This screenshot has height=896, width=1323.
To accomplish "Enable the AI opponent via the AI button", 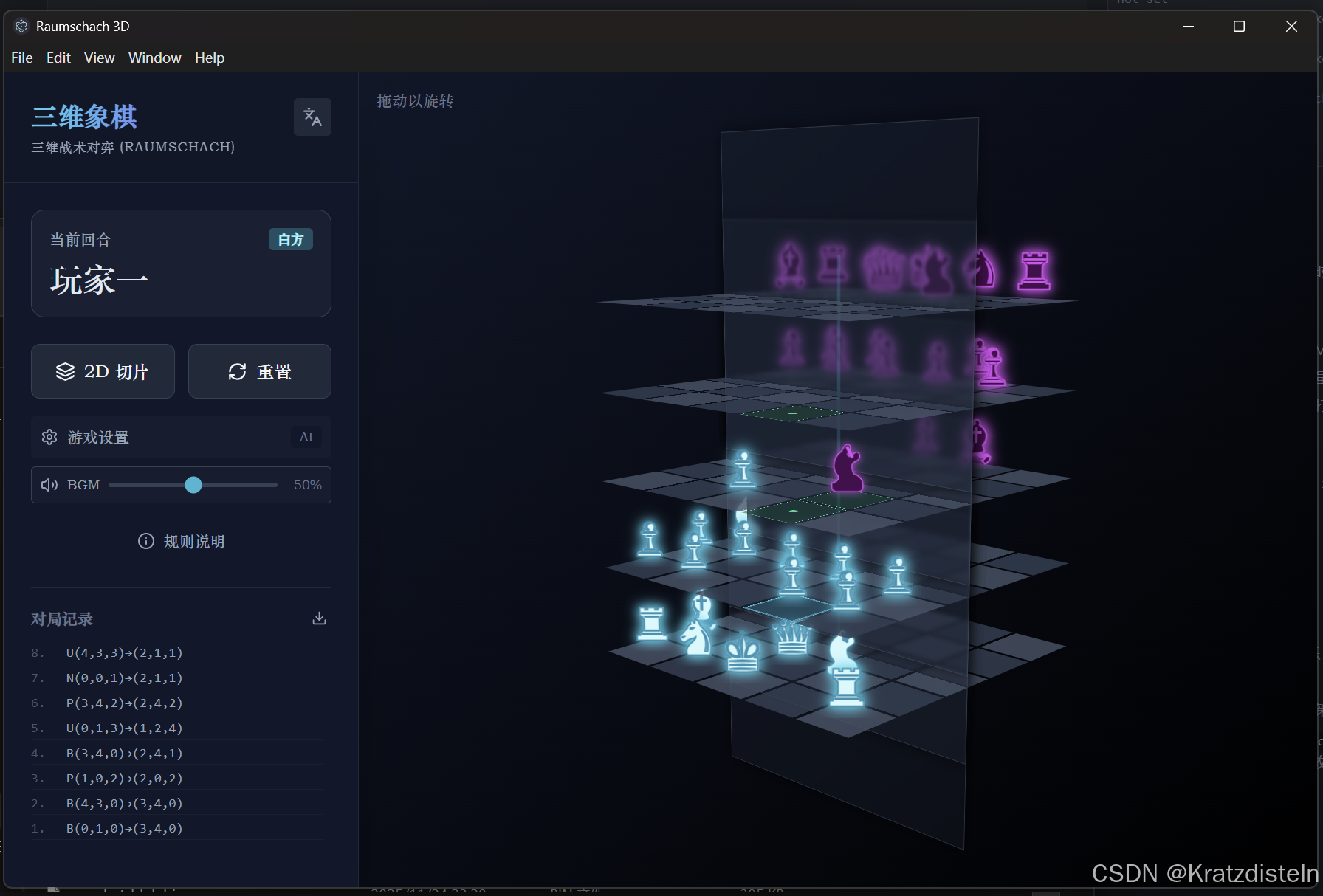I will 306,437.
